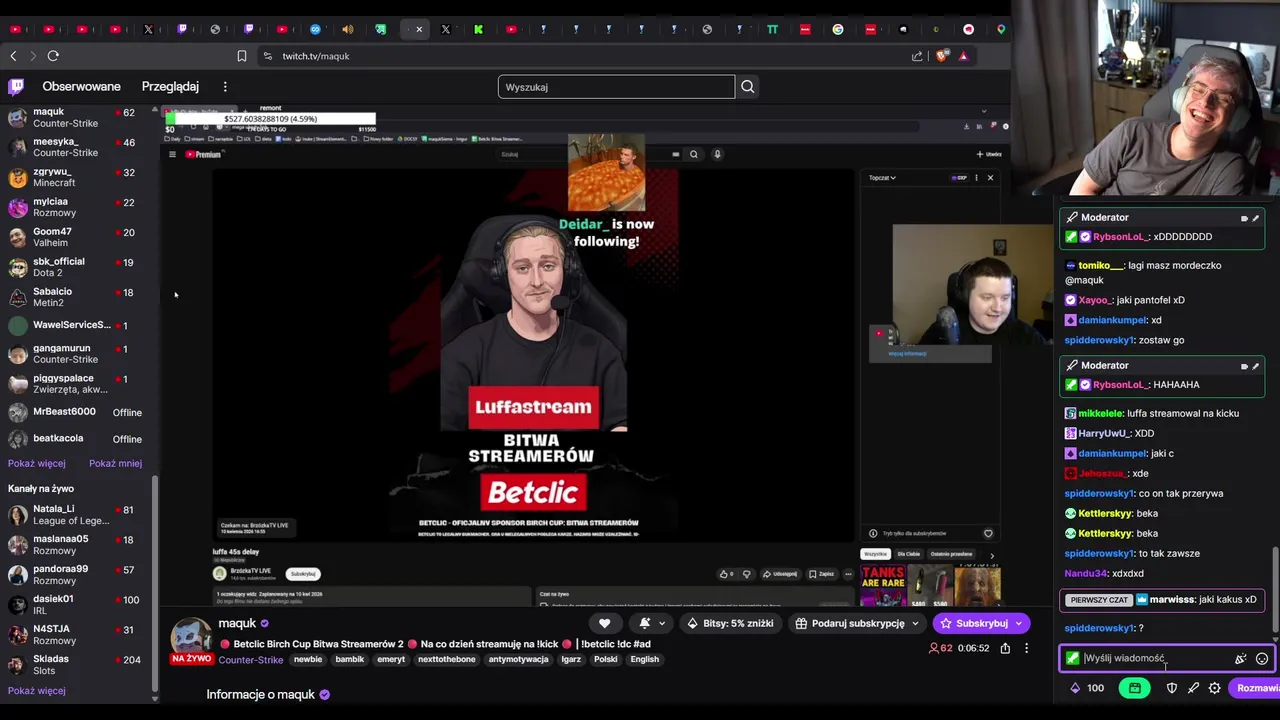1280x720 pixels.
Task: Open Bitsy: 5% zniżki offer
Action: (x=733, y=623)
